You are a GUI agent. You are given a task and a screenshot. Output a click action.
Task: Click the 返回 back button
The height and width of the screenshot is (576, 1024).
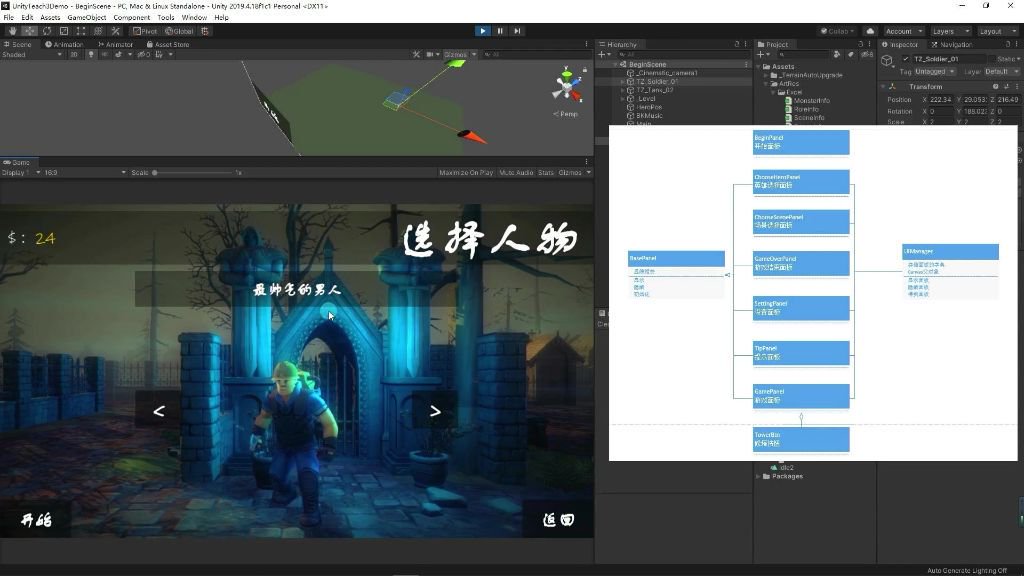557,520
